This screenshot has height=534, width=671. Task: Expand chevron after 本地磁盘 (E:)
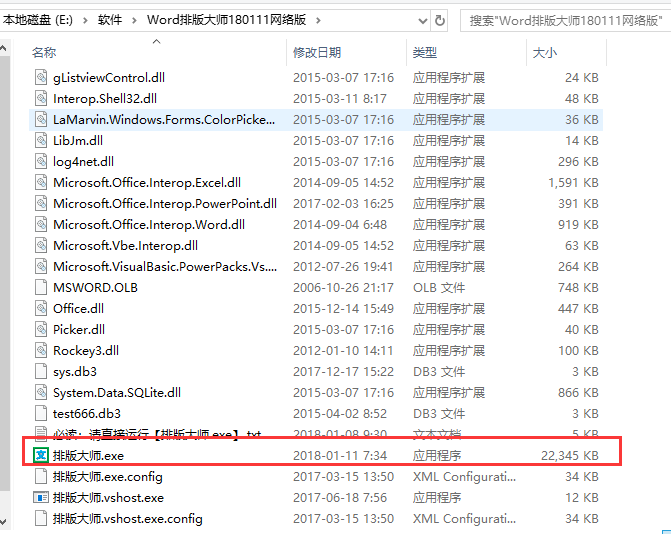click(85, 20)
